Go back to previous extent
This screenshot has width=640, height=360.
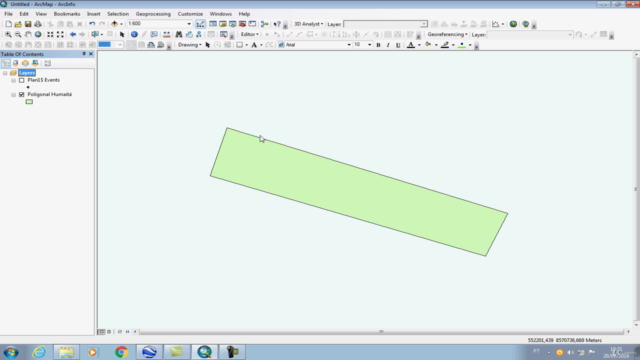73,34
